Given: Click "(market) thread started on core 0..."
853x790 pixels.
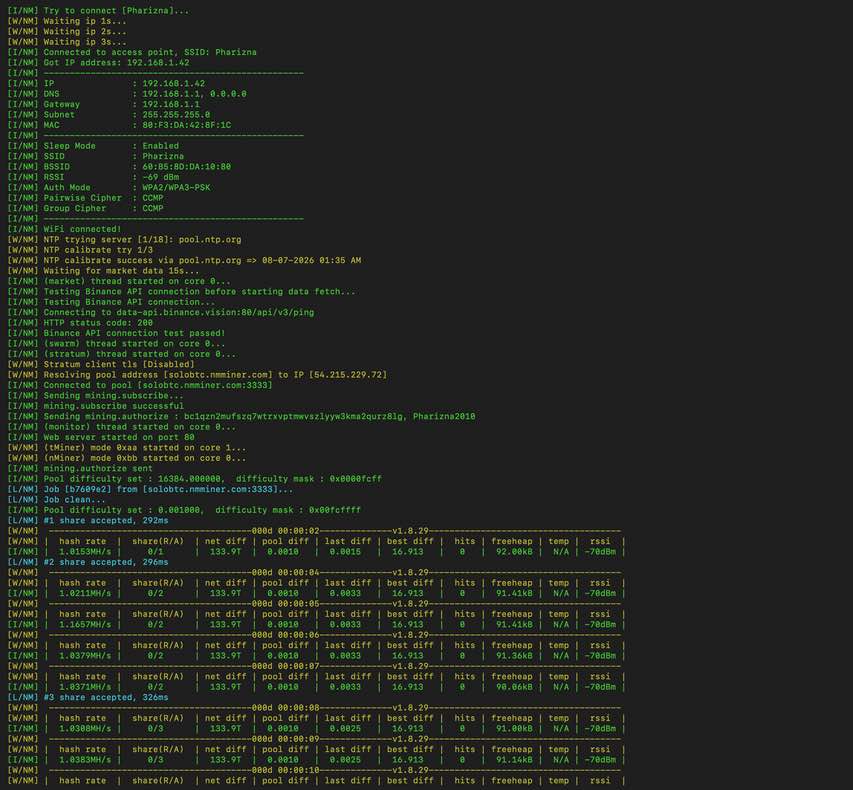Looking at the screenshot, I should pyautogui.click(x=137, y=281).
